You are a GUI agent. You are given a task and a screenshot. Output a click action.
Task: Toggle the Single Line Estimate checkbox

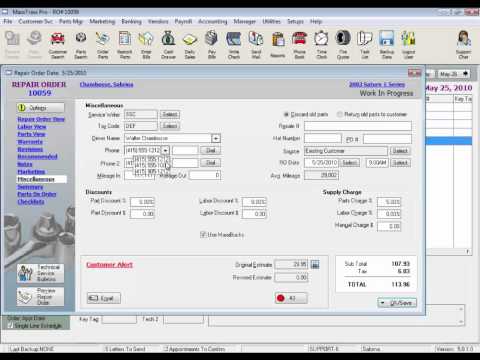pyautogui.click(x=10, y=325)
